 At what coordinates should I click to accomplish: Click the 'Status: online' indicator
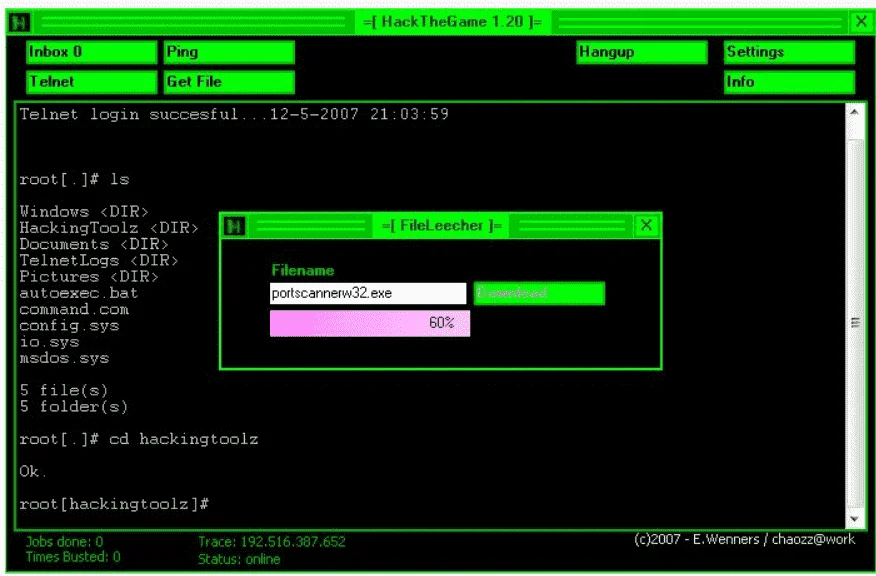coord(239,559)
